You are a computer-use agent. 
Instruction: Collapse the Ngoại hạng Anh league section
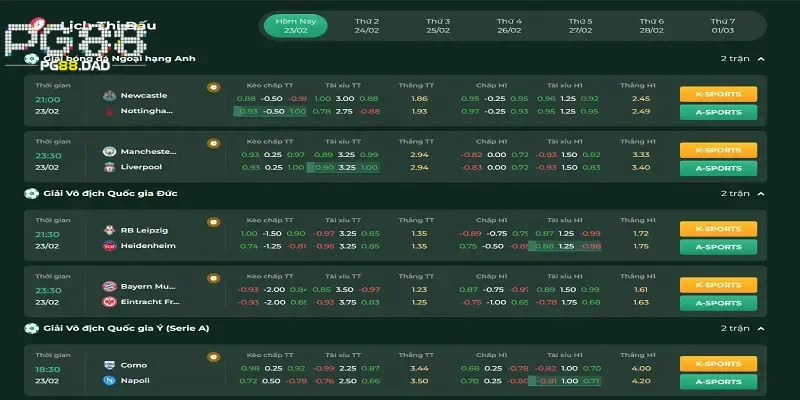pyautogui.click(x=761, y=59)
